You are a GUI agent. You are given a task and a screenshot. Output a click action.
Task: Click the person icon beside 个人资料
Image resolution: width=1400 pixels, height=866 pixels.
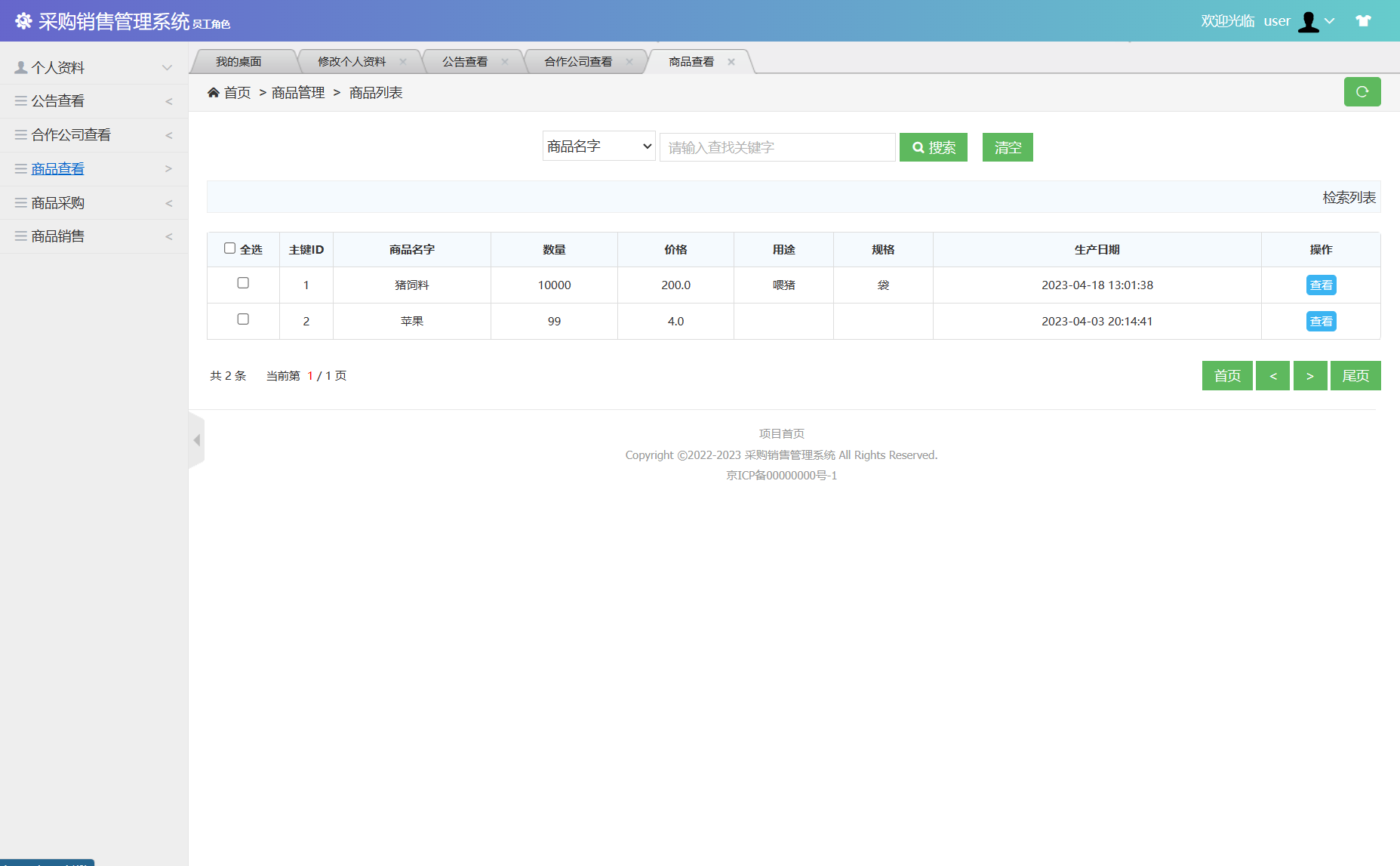tap(20, 66)
